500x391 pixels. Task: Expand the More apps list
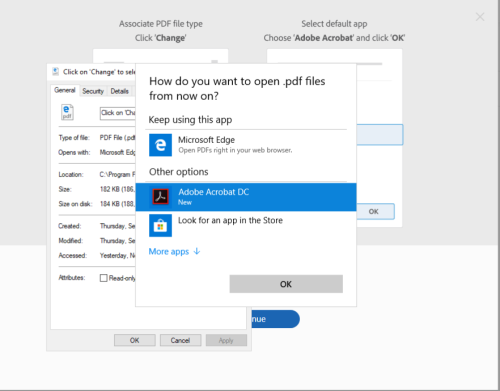point(174,251)
